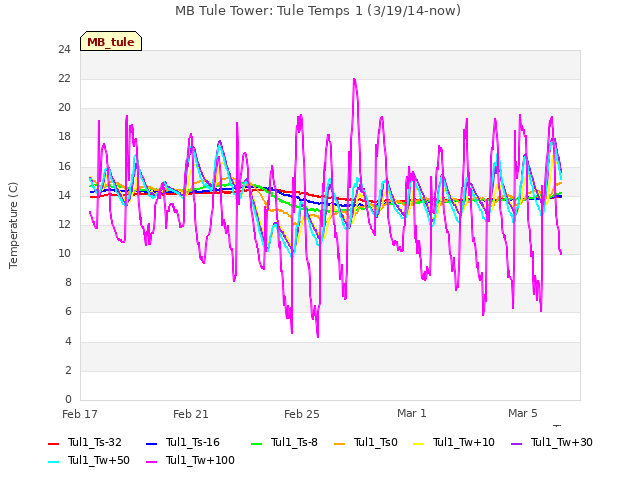Click the magenta 22-degree peak near Feb 27
Screen dimensions: 640x480
[354, 80]
